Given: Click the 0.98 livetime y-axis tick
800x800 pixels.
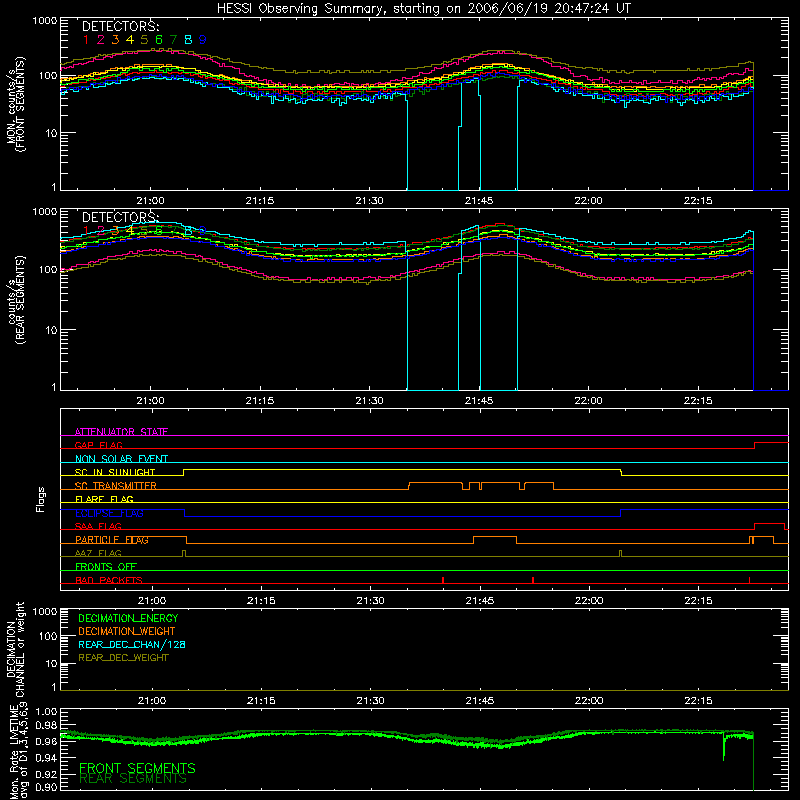Looking at the screenshot, I should coord(46,726).
